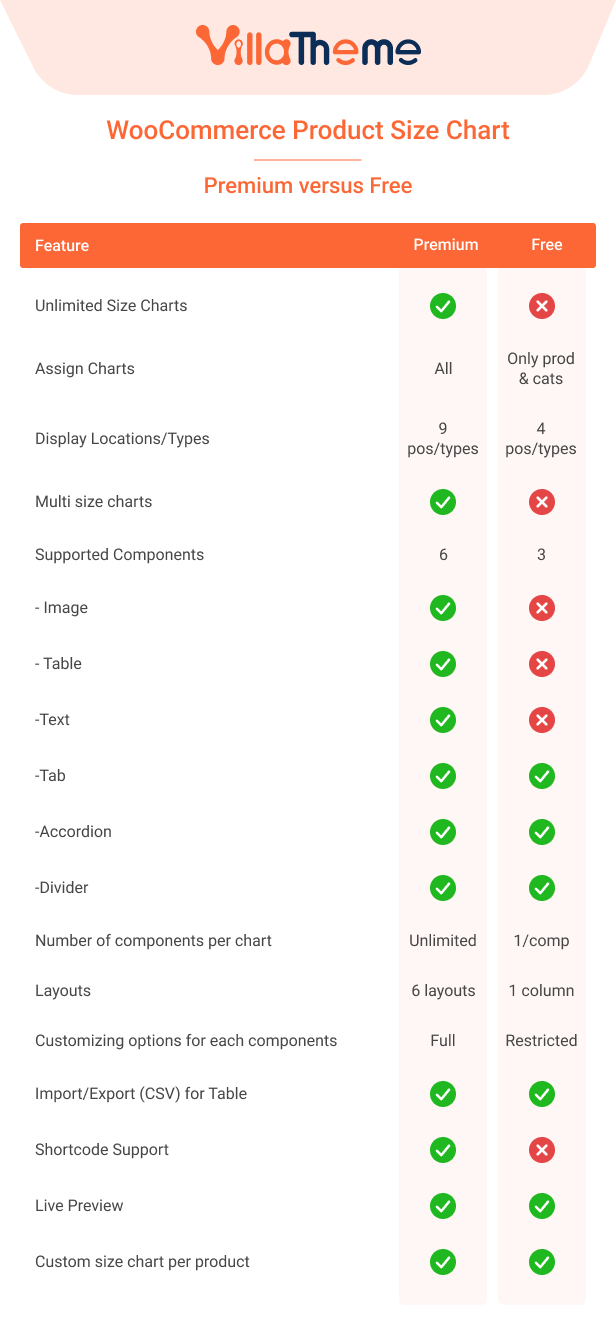Click Free red cross for Unlimited Size Charts
The width and height of the screenshot is (616, 1330).
pos(542,306)
